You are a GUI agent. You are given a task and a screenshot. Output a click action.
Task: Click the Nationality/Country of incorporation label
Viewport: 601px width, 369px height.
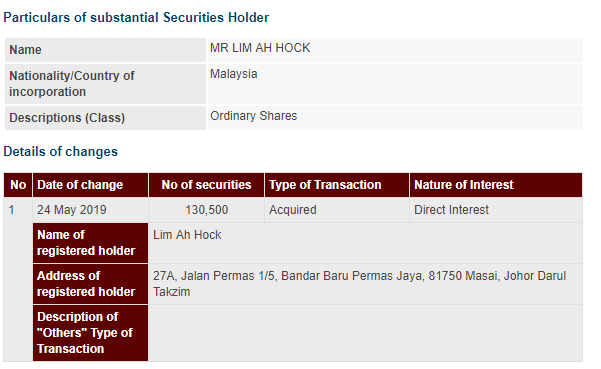click(x=72, y=84)
